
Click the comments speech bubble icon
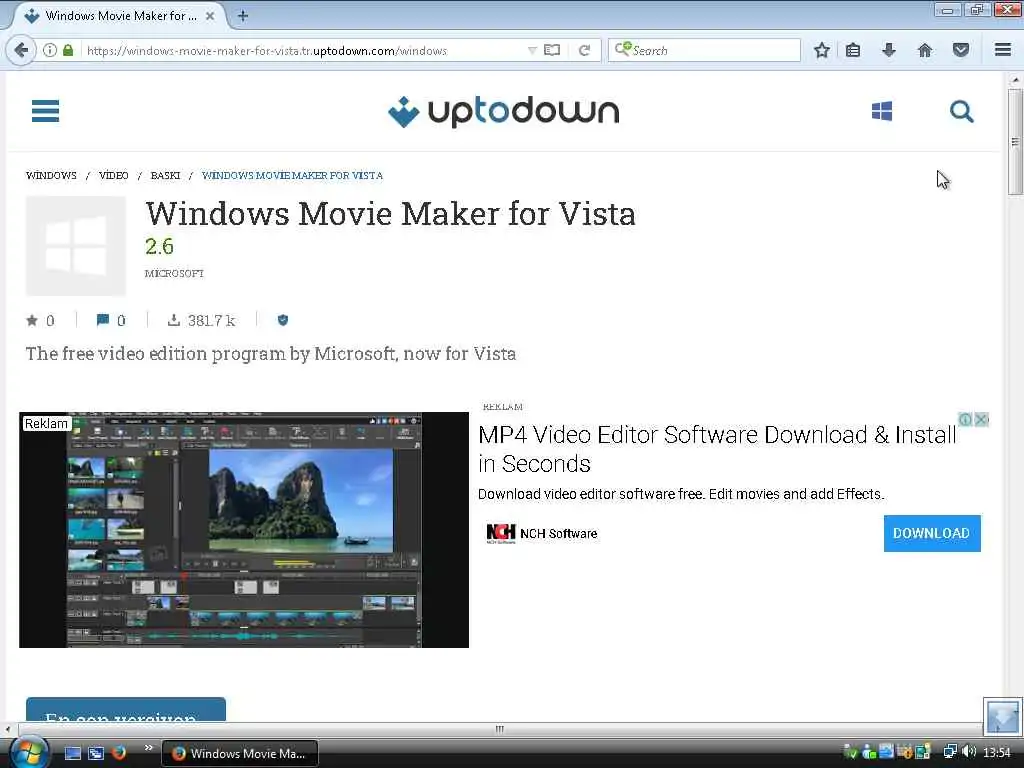click(x=103, y=320)
